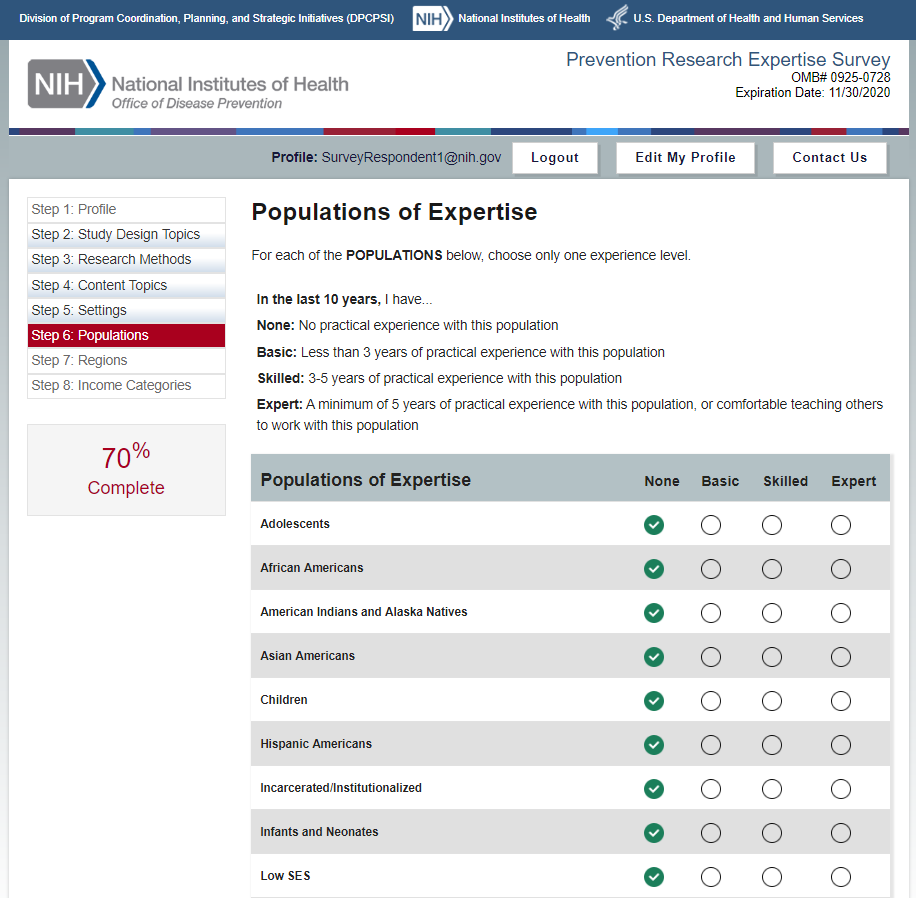Select Expert for American Indians and Alaska Natives
916x898 pixels.
pyautogui.click(x=841, y=613)
